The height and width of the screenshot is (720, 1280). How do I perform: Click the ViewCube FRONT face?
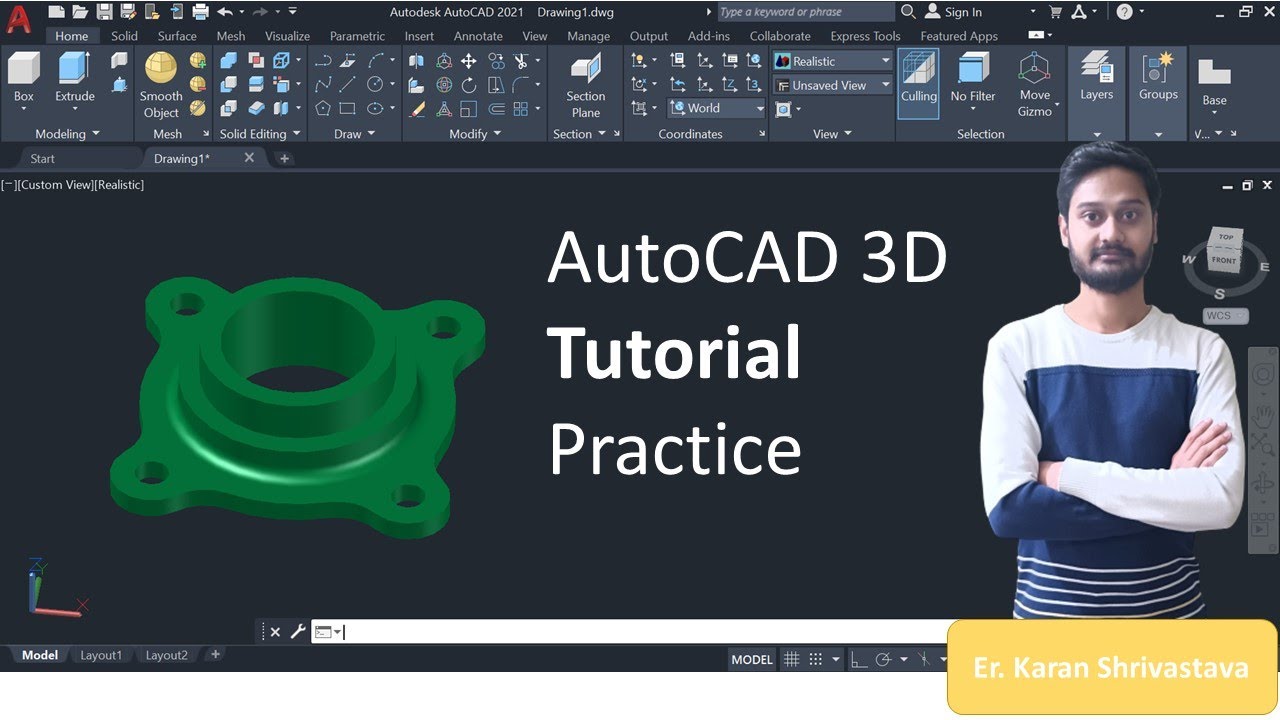1224,261
